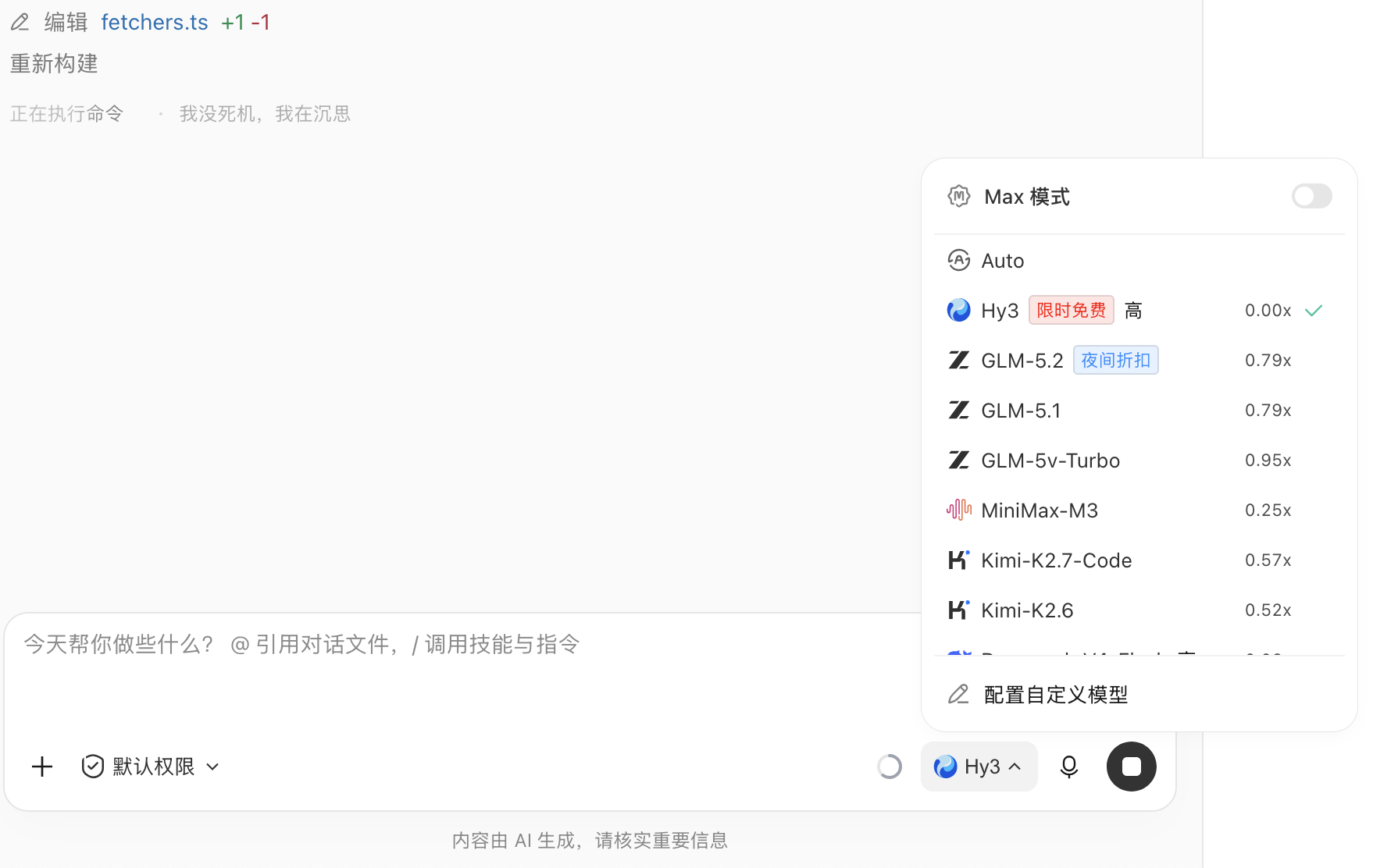This screenshot has width=1373, height=868.
Task: Select GLM-5.2 from the model list
Action: coord(1139,361)
